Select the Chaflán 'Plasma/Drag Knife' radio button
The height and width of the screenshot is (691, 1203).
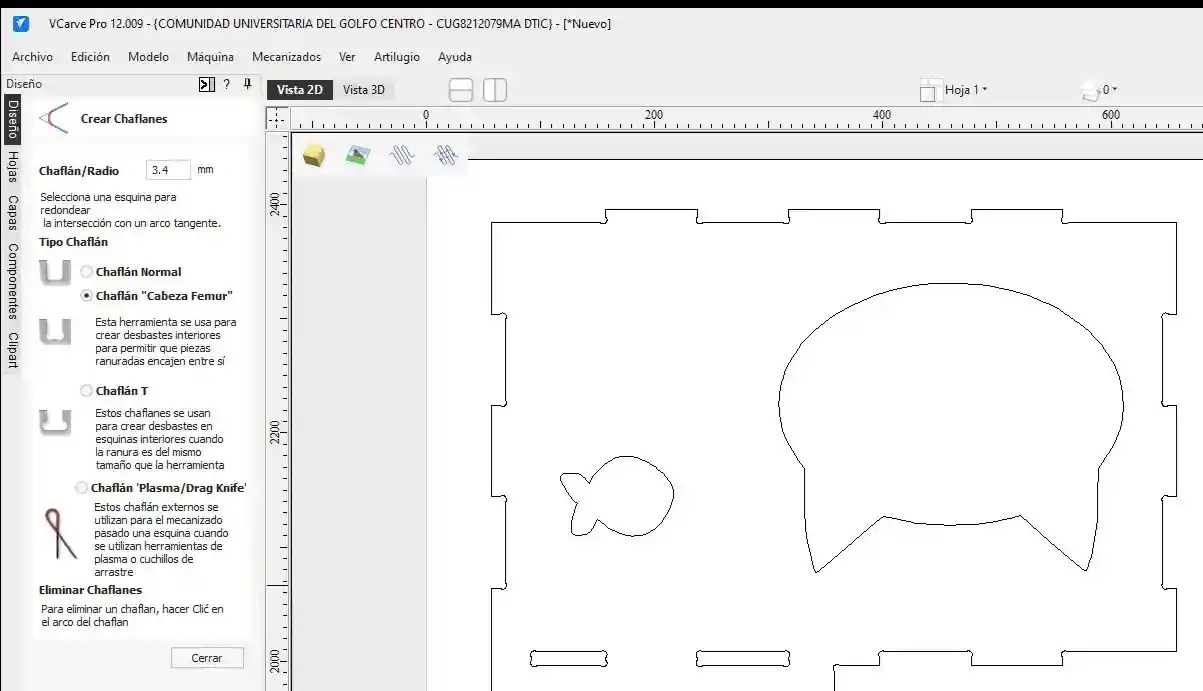[82, 488]
